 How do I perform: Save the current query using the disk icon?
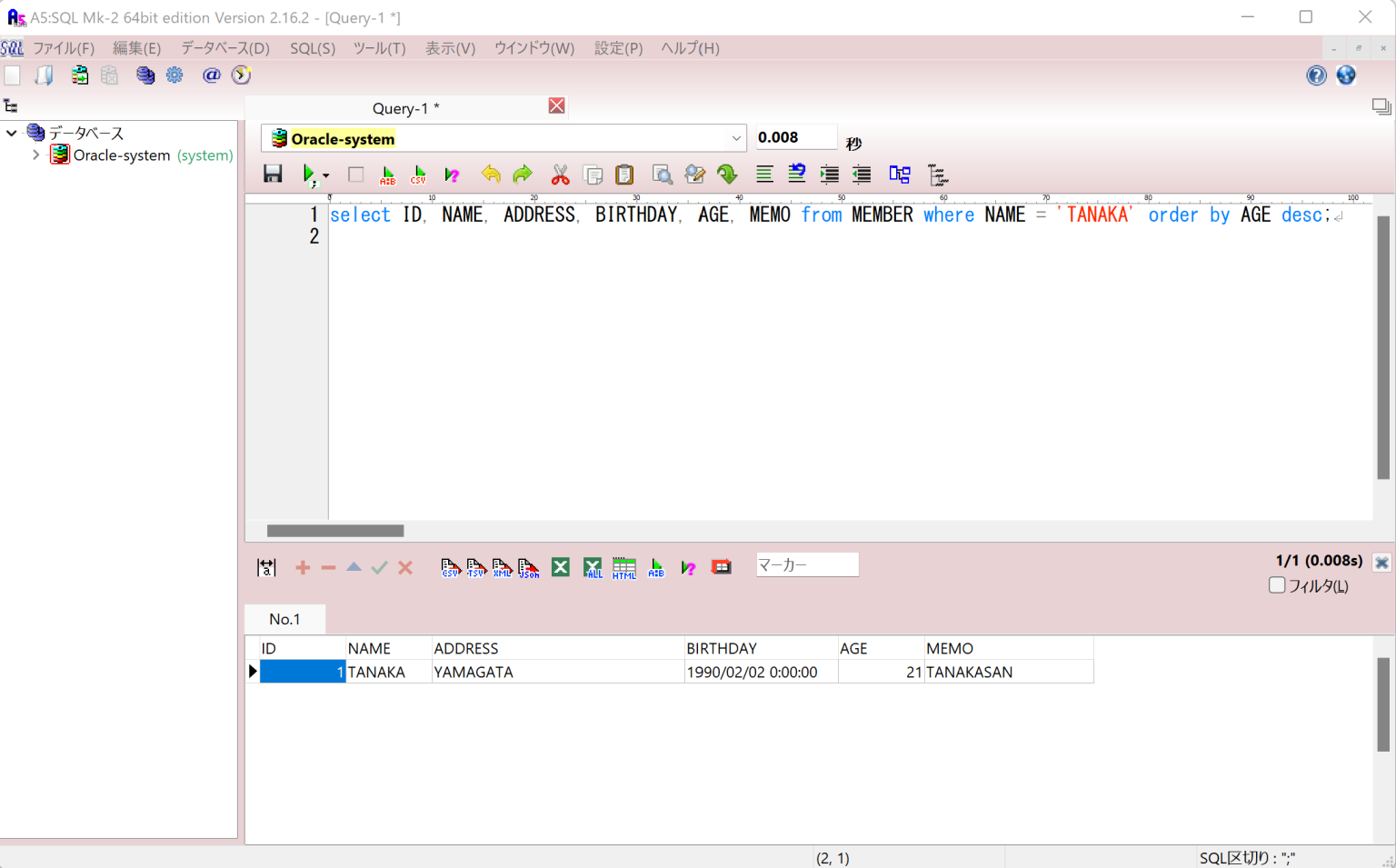click(273, 175)
